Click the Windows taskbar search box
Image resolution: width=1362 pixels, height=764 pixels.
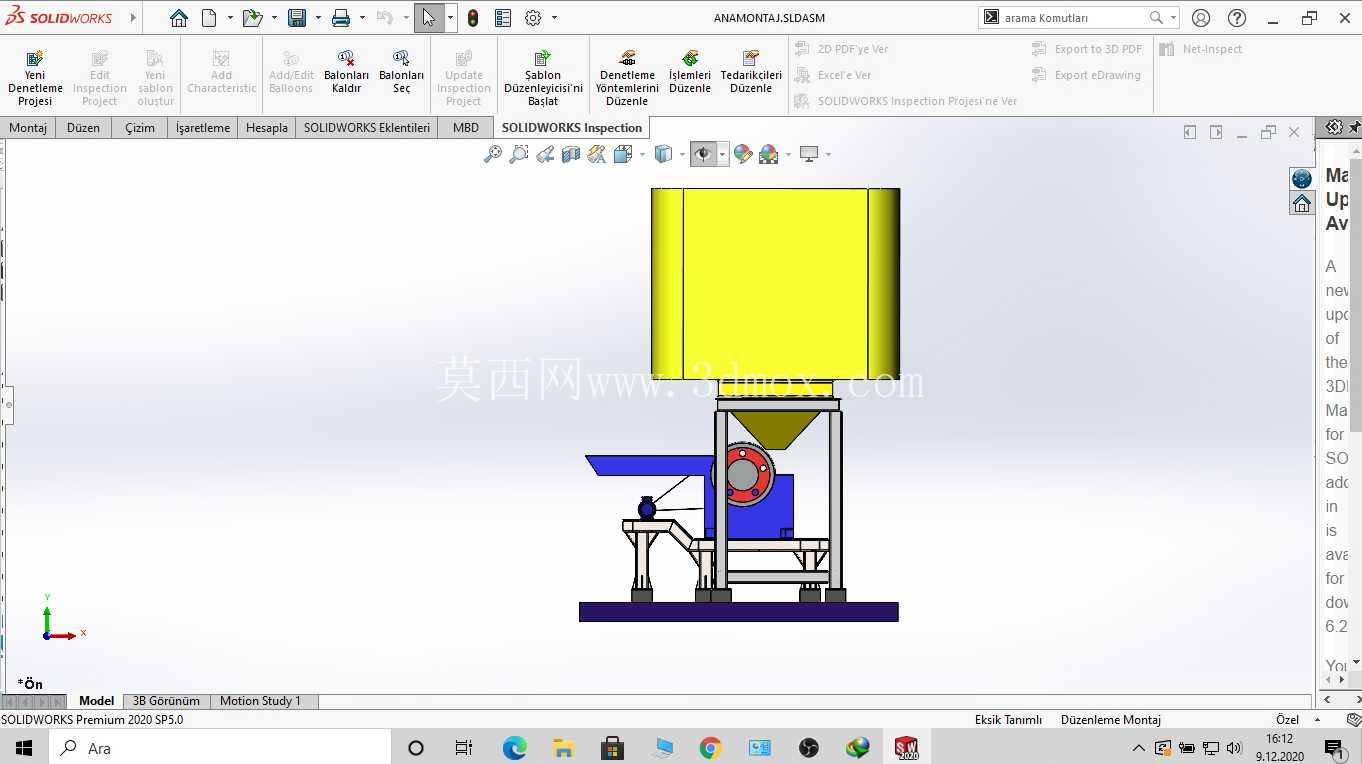tap(219, 748)
